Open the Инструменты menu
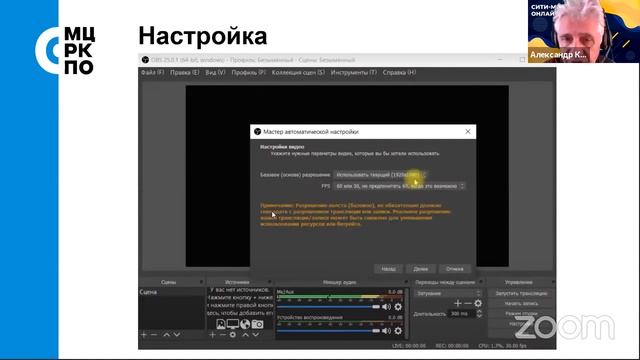 point(353,73)
